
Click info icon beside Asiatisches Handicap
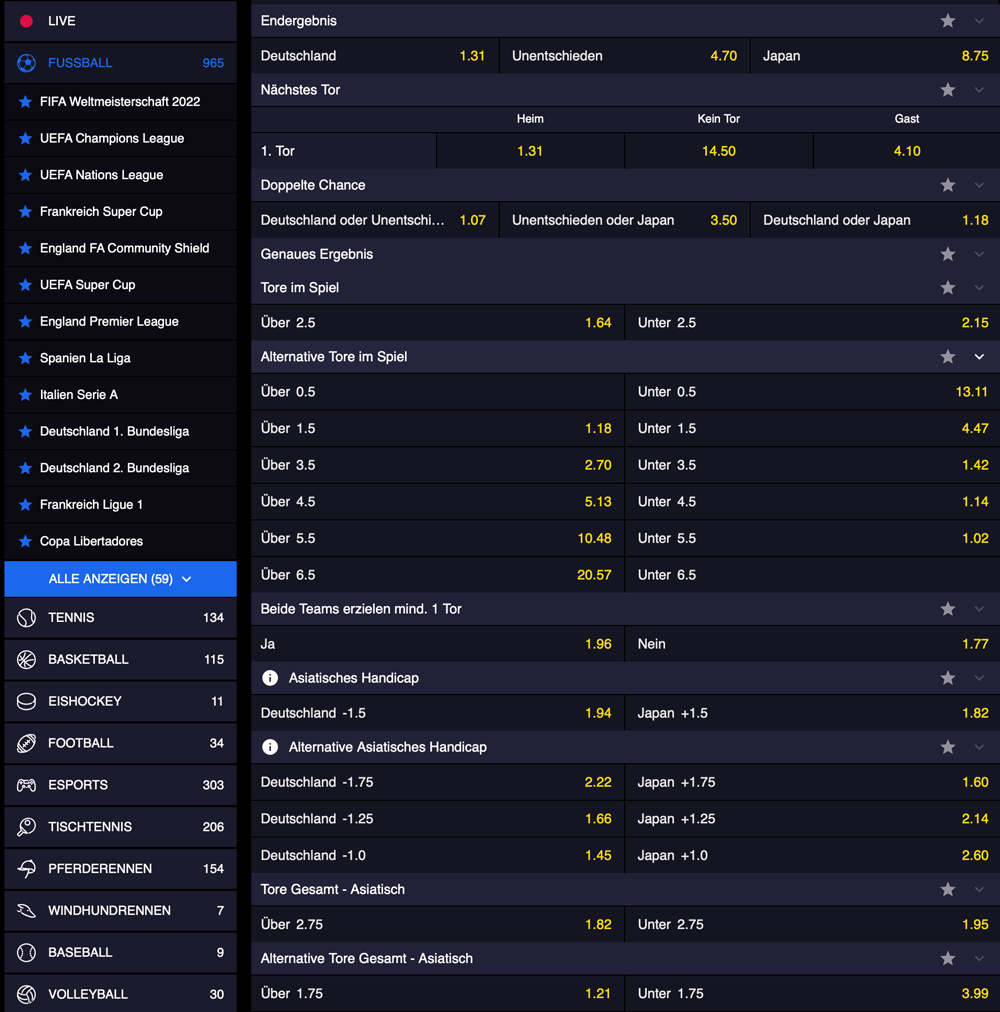(270, 678)
